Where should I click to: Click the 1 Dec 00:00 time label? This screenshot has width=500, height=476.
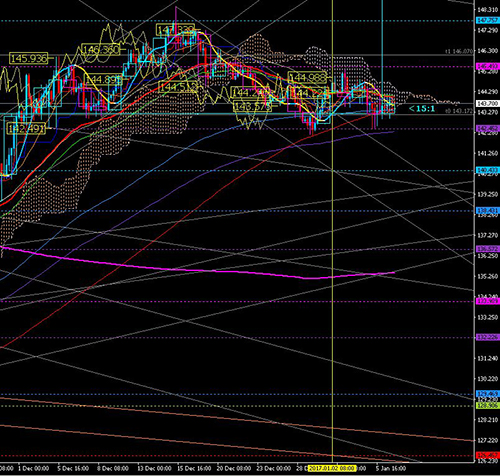(x=33, y=468)
